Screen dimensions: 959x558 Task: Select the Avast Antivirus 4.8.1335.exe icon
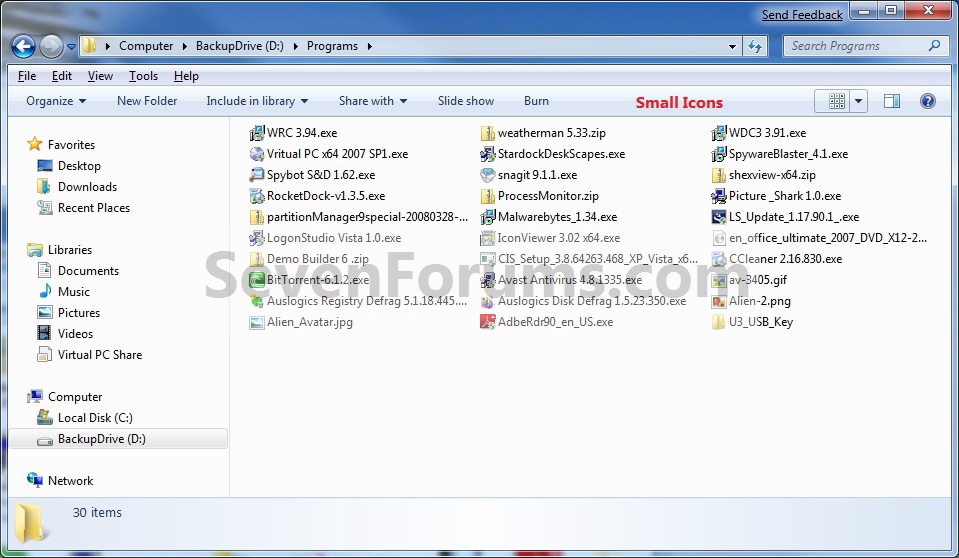(x=487, y=280)
